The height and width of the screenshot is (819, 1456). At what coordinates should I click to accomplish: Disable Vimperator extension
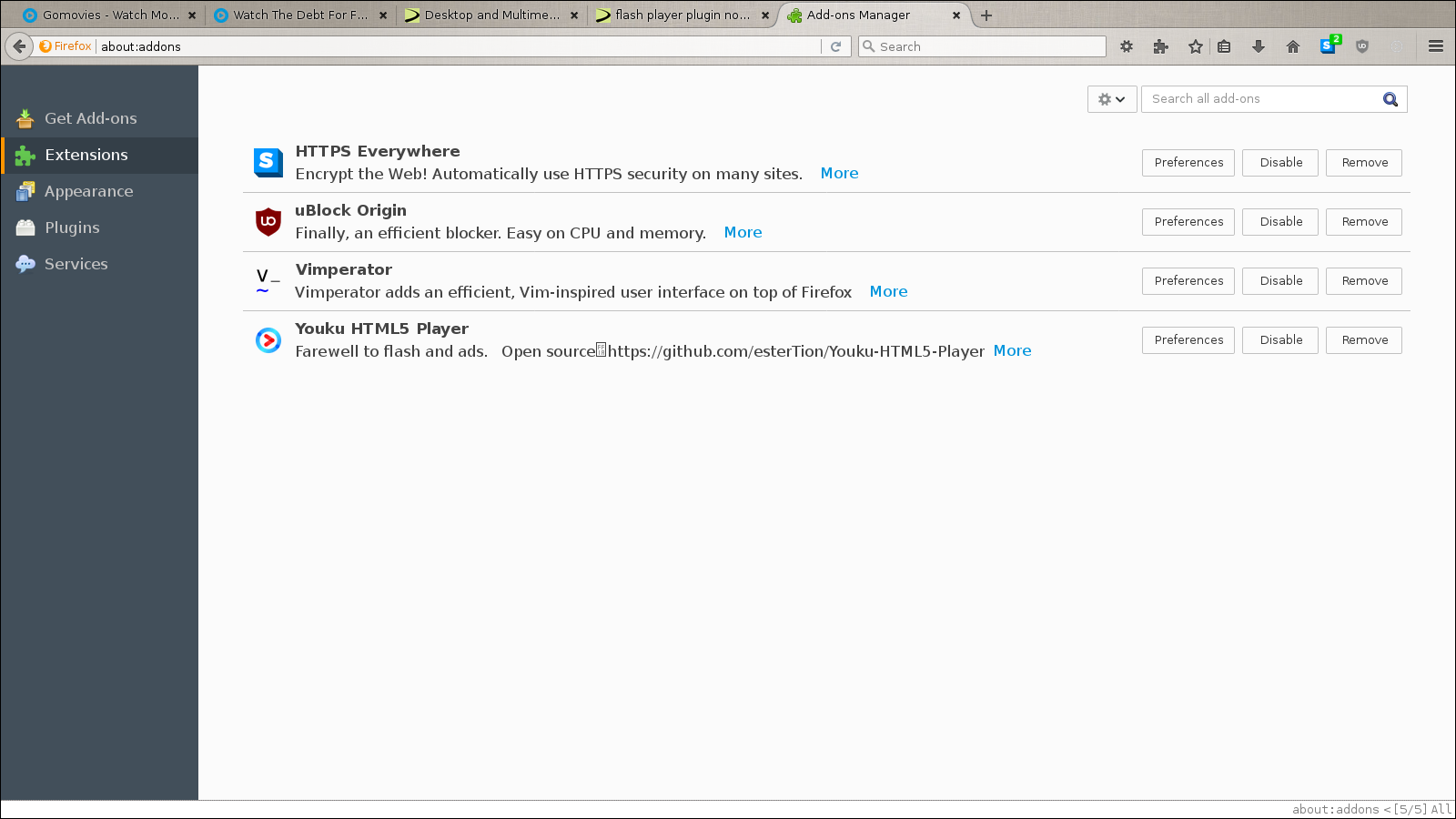coord(1280,281)
